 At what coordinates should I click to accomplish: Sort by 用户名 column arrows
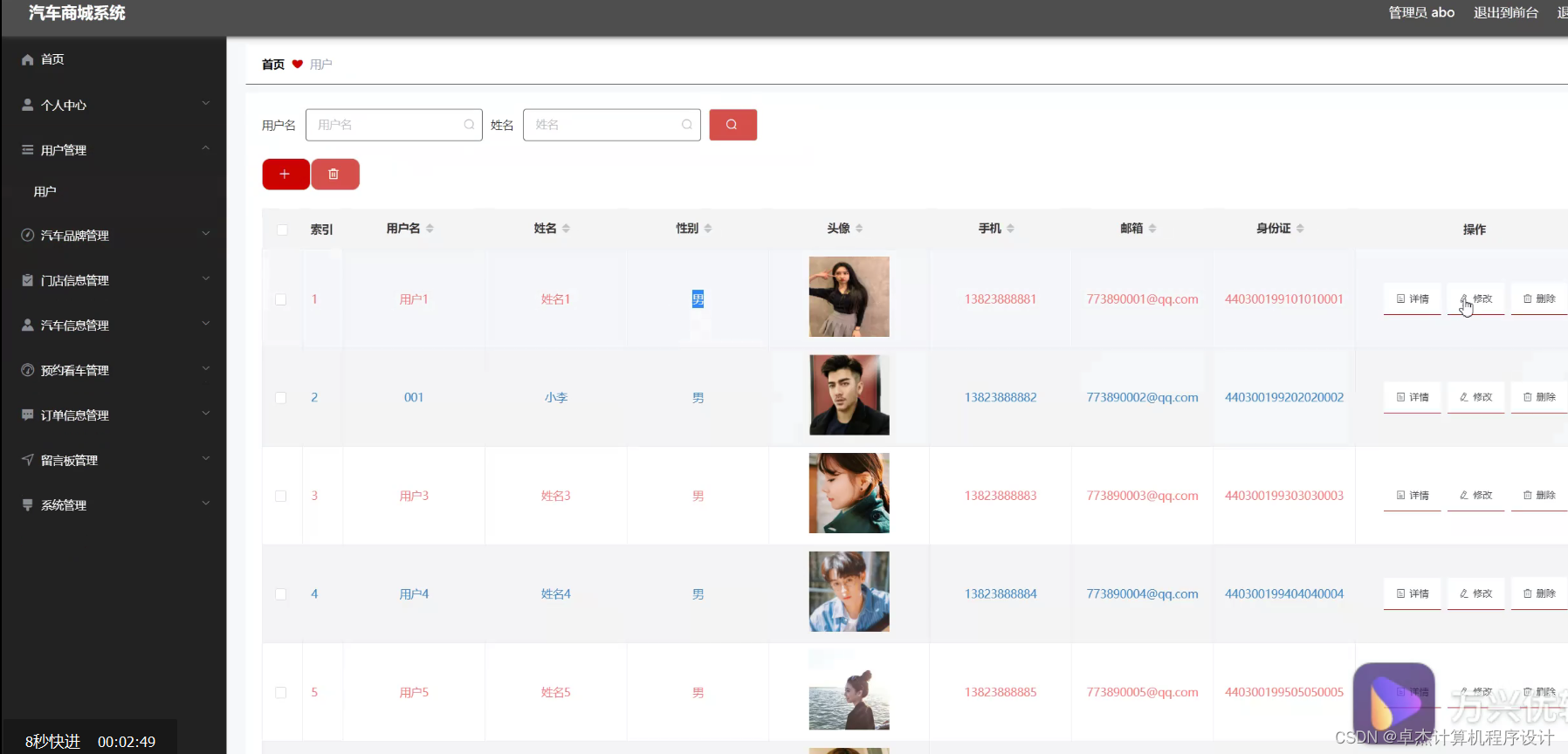click(430, 229)
